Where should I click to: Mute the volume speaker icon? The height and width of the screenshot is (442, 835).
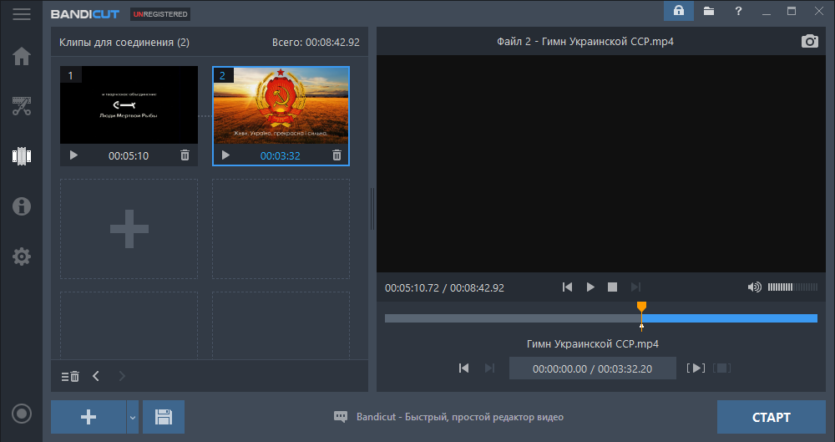click(754, 287)
